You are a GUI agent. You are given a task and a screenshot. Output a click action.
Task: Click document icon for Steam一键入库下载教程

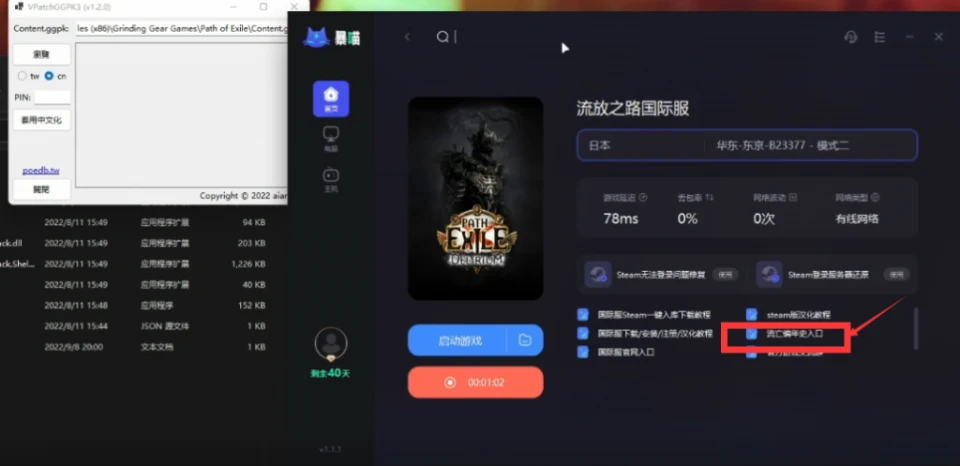point(583,315)
